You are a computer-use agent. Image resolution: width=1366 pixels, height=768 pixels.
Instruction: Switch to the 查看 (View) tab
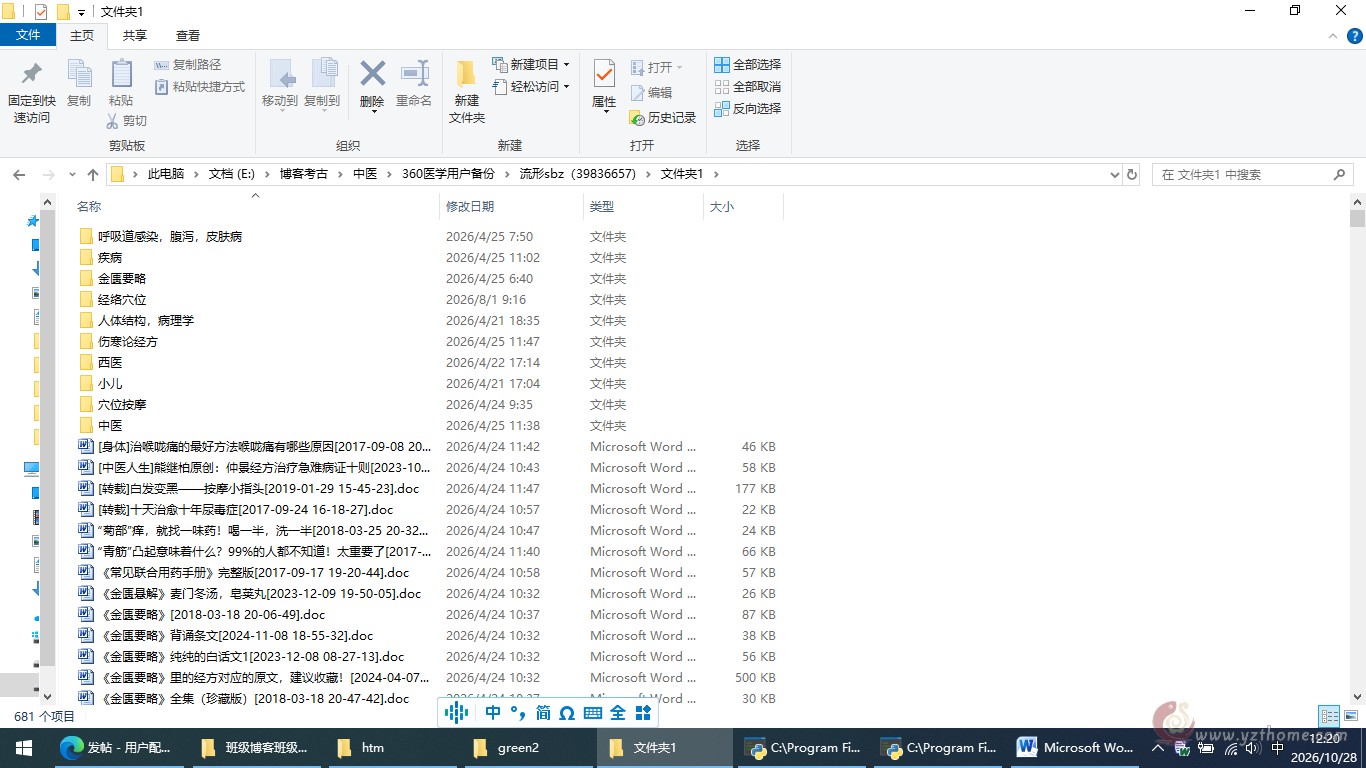188,35
